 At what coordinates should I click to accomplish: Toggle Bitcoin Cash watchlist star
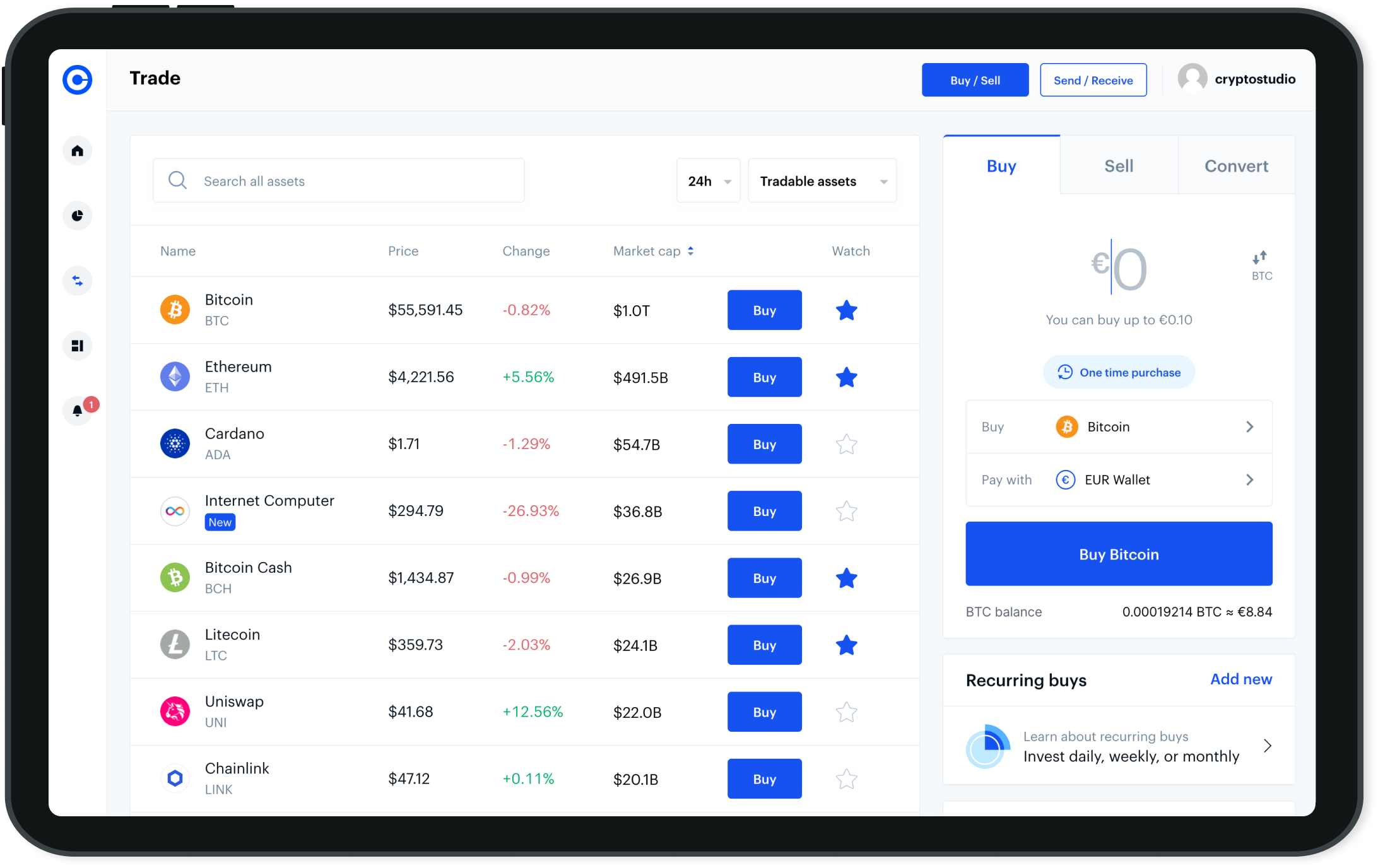click(x=848, y=578)
